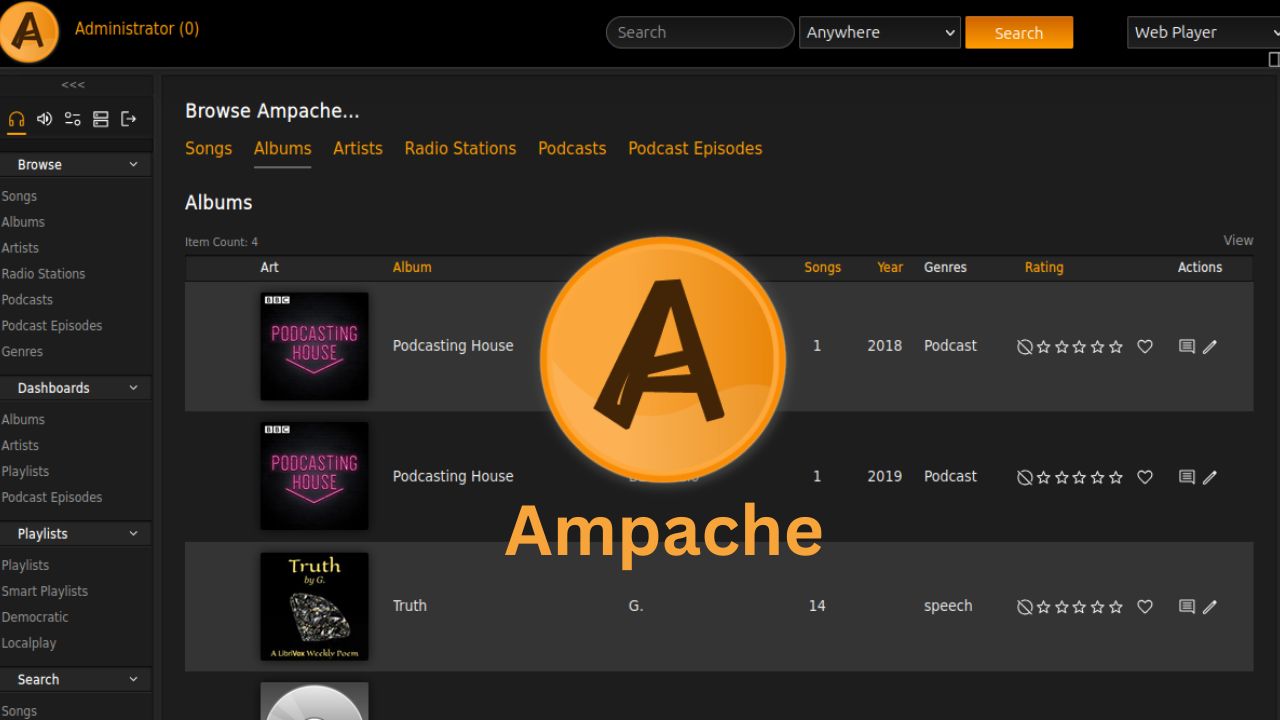The width and height of the screenshot is (1280, 720).
Task: Switch to the Songs browse tab
Action: tap(208, 148)
